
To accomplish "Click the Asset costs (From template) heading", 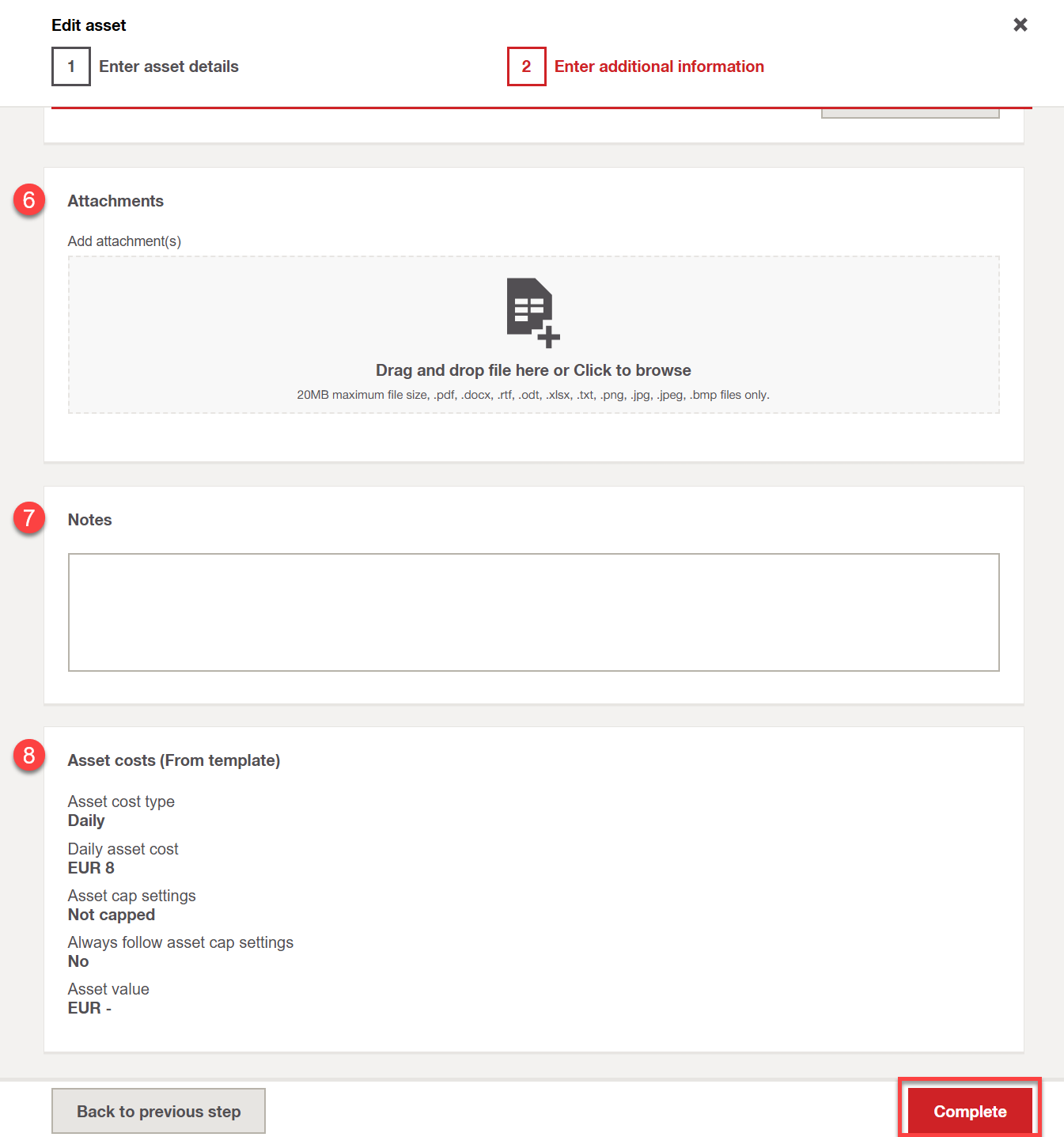I will [x=174, y=760].
